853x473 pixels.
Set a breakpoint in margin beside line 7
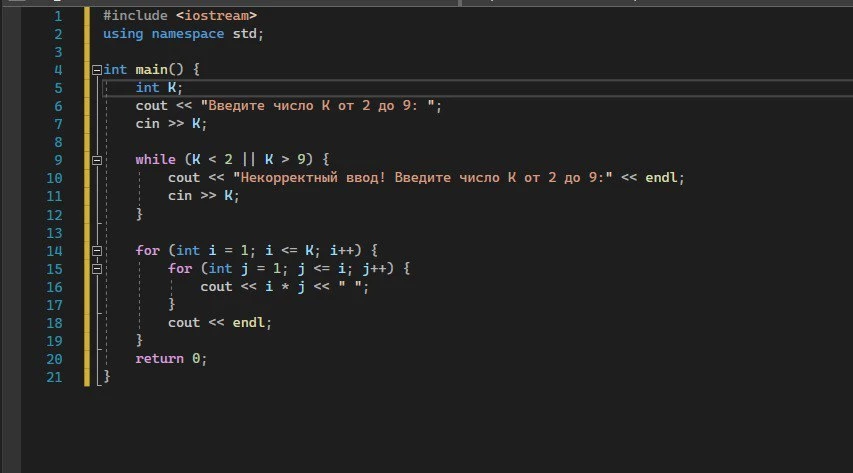(11, 124)
